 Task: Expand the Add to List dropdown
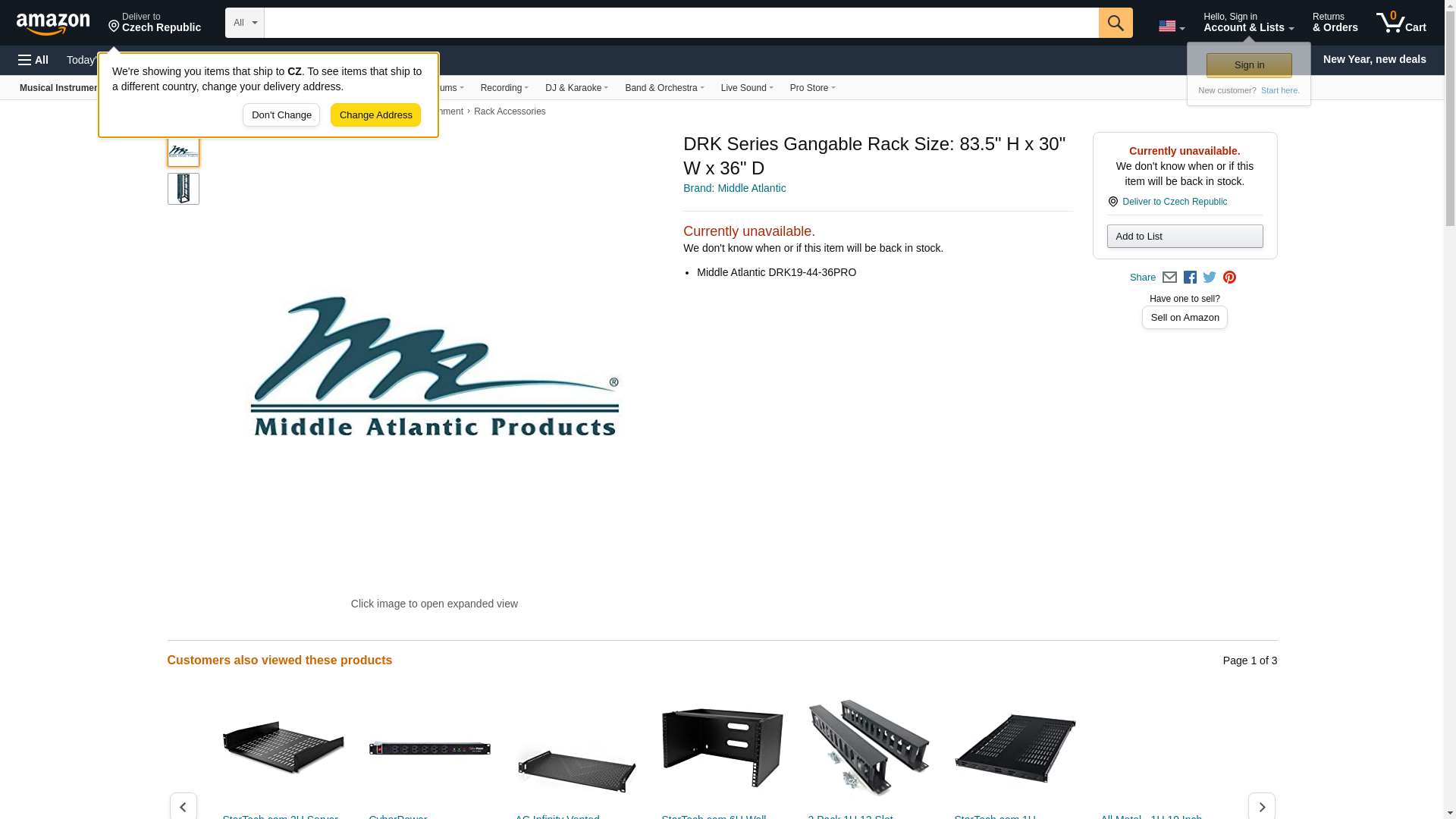(x=1185, y=237)
